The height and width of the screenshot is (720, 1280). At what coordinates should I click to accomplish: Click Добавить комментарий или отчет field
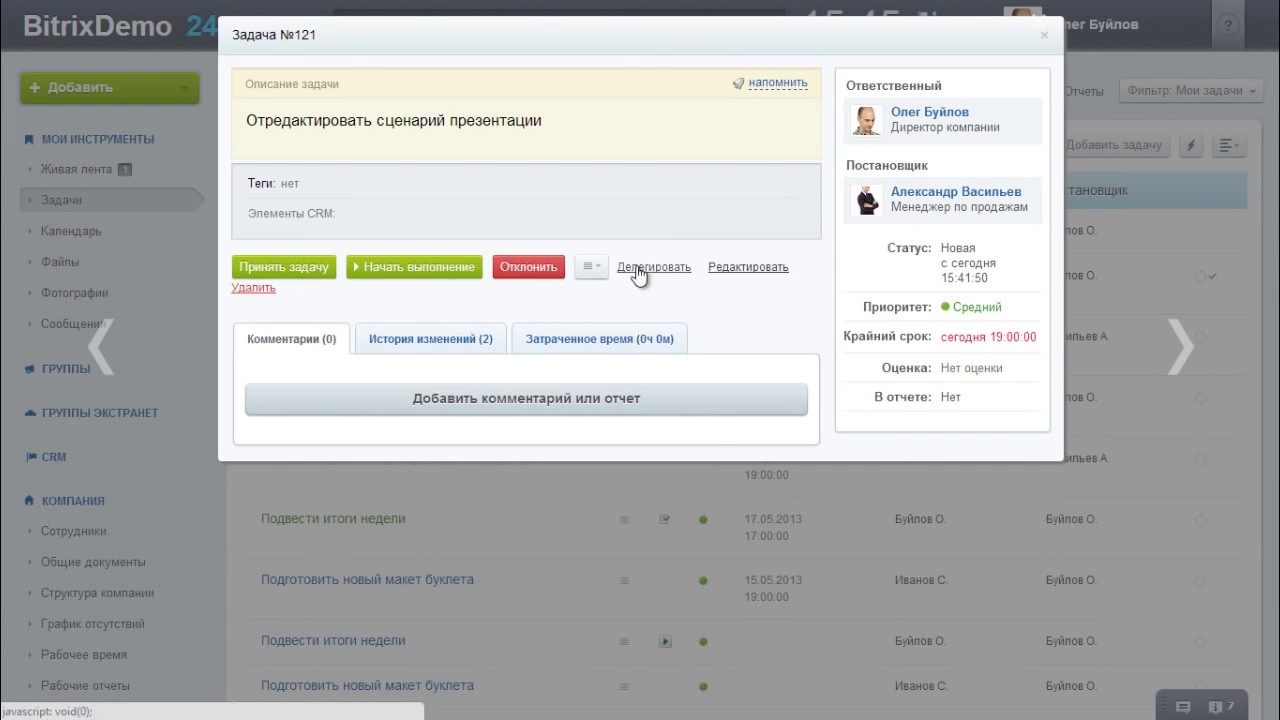coord(526,398)
